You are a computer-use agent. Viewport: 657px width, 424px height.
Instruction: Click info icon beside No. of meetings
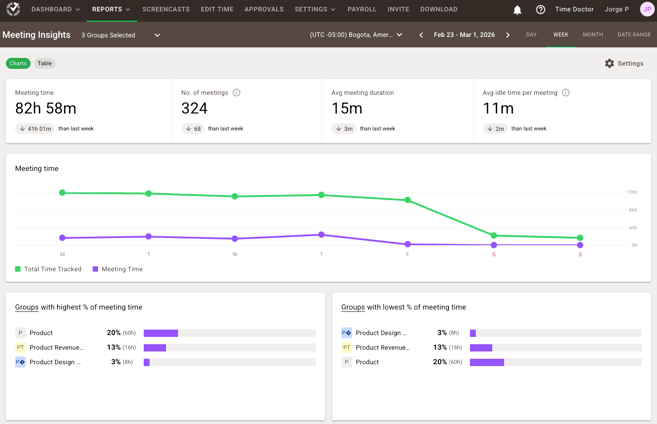point(237,93)
